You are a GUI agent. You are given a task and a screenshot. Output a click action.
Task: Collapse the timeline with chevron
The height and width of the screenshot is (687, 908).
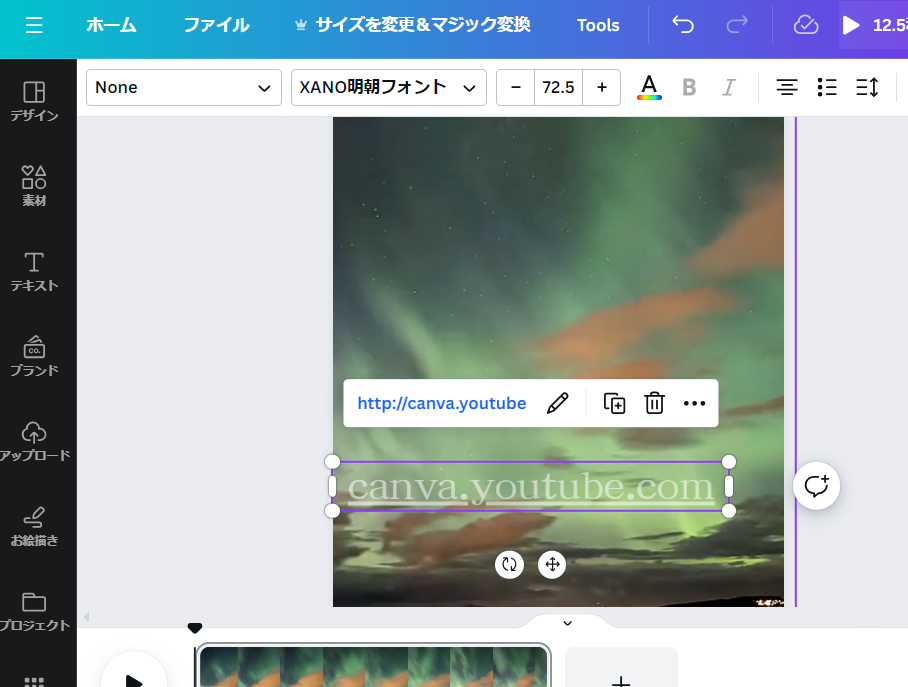coord(568,623)
